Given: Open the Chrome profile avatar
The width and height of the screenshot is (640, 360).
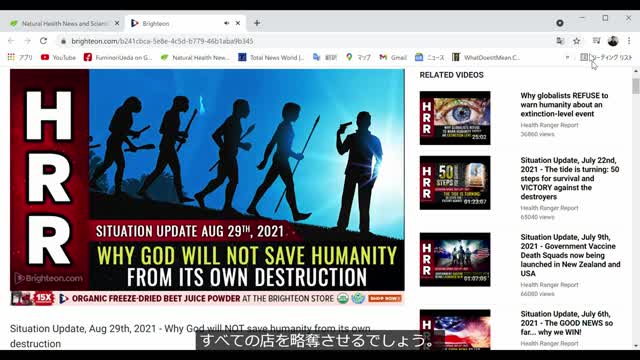Looking at the screenshot, I should click(x=613, y=41).
